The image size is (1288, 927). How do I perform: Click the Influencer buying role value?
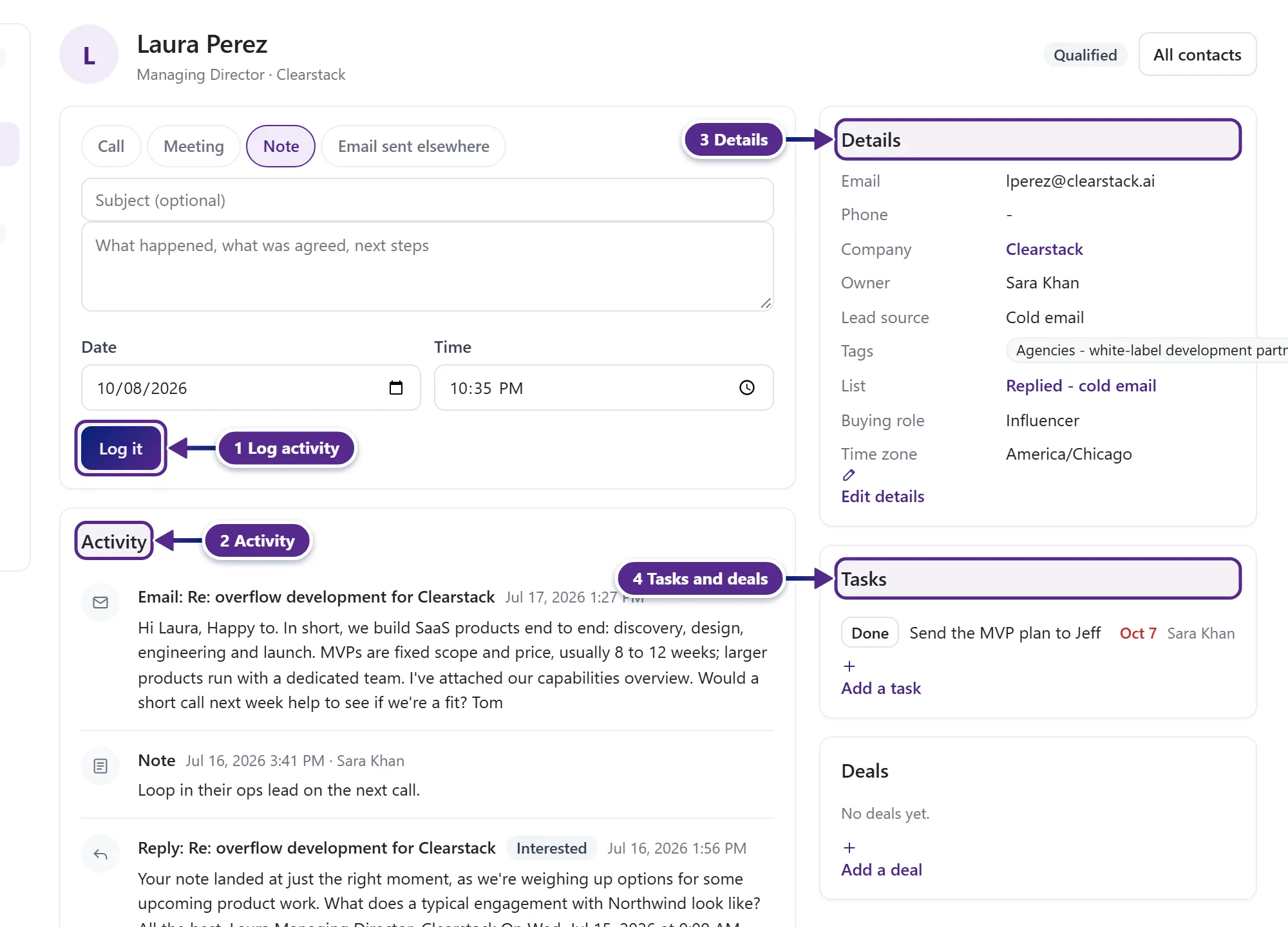click(1042, 420)
